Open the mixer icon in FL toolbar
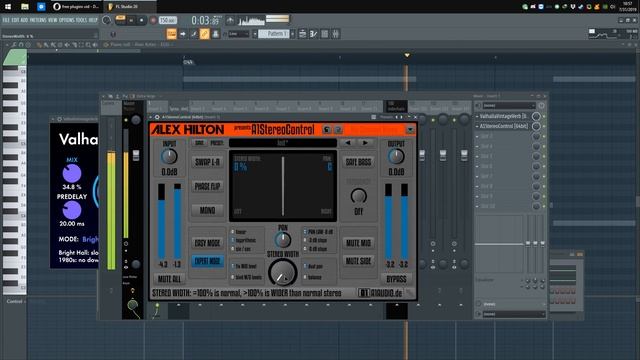This screenshot has width=640, height=360. point(335,34)
